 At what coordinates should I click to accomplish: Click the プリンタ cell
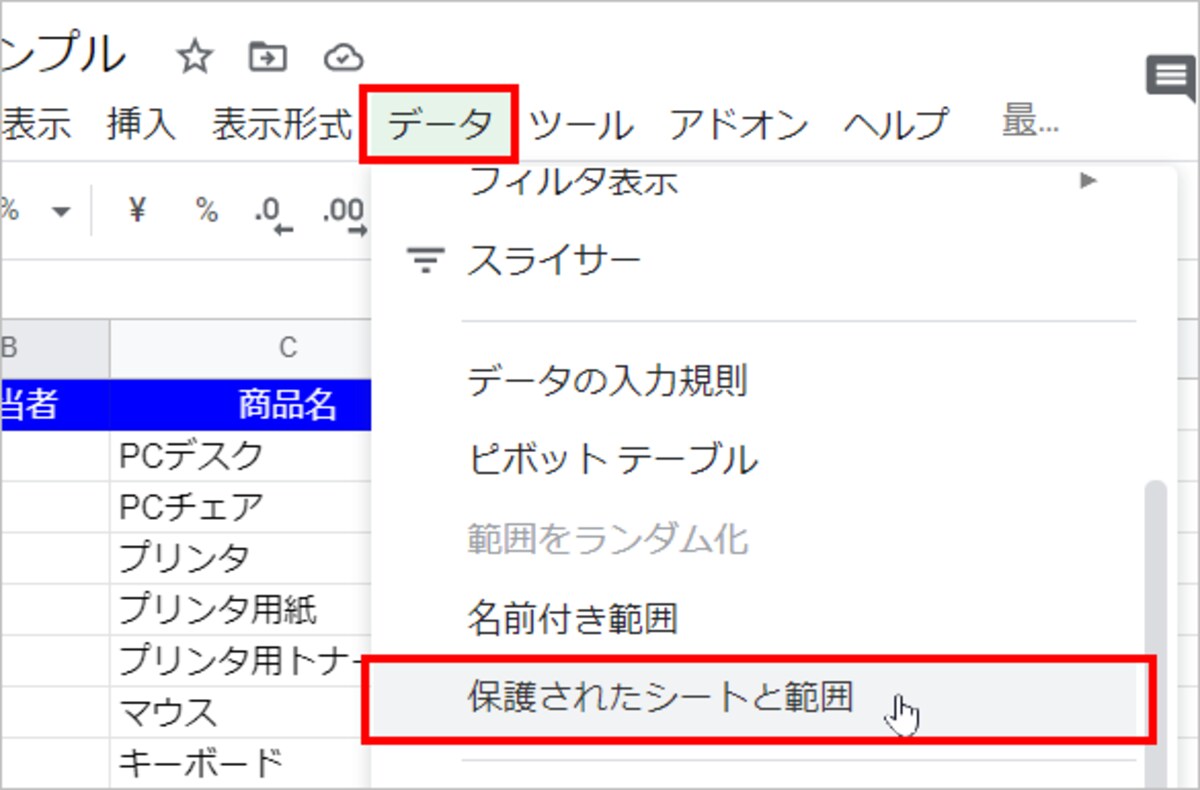click(241, 558)
